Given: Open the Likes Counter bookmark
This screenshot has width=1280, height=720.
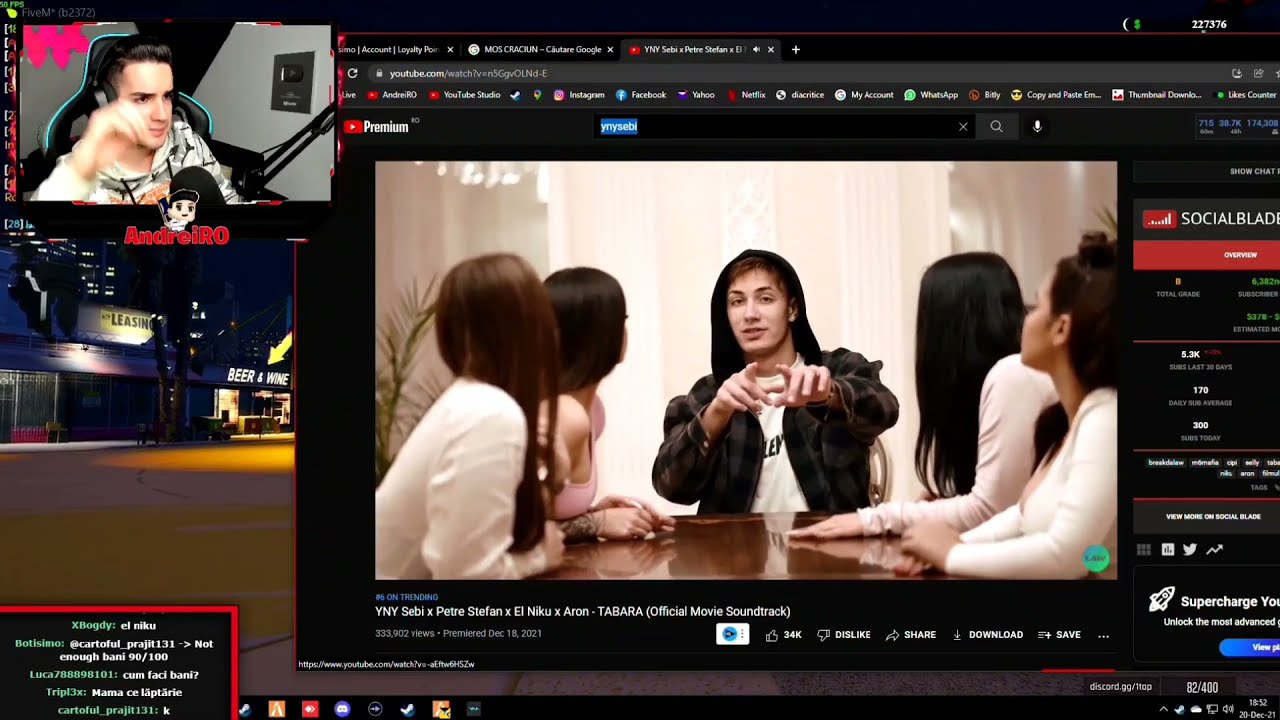Looking at the screenshot, I should tap(1246, 95).
